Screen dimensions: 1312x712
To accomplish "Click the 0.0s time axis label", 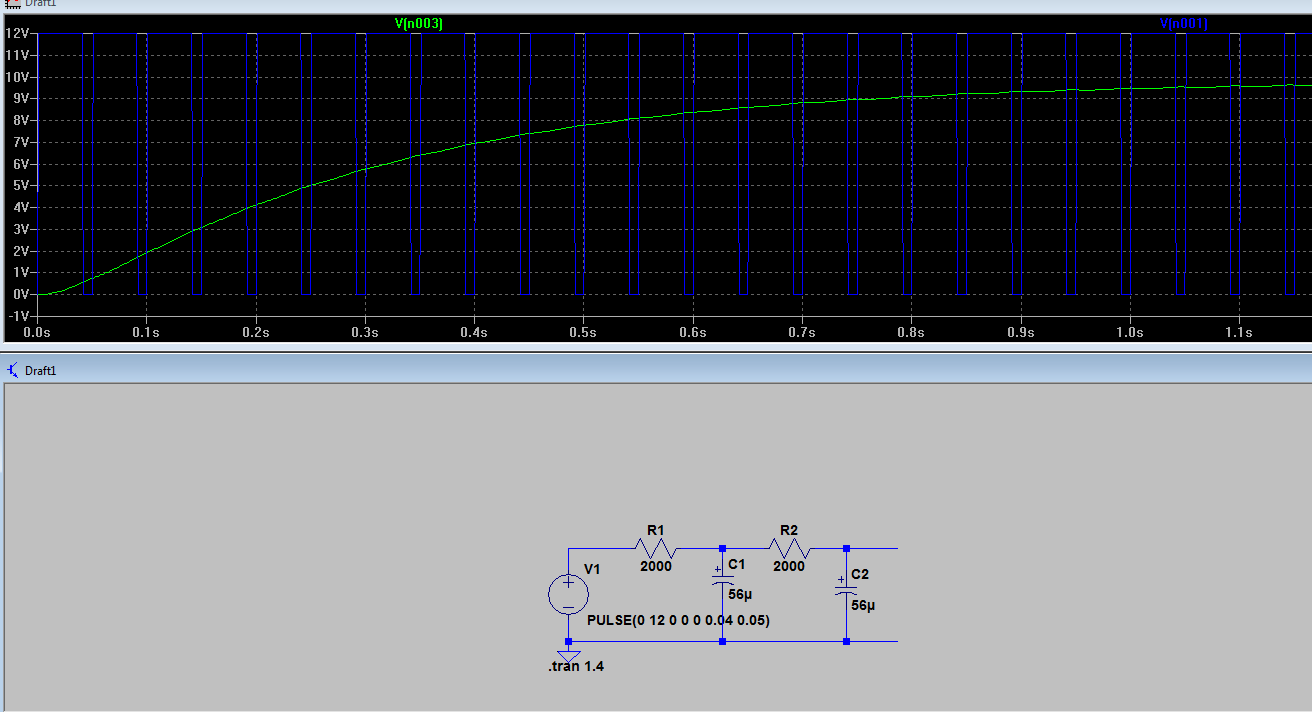I will click(x=36, y=332).
